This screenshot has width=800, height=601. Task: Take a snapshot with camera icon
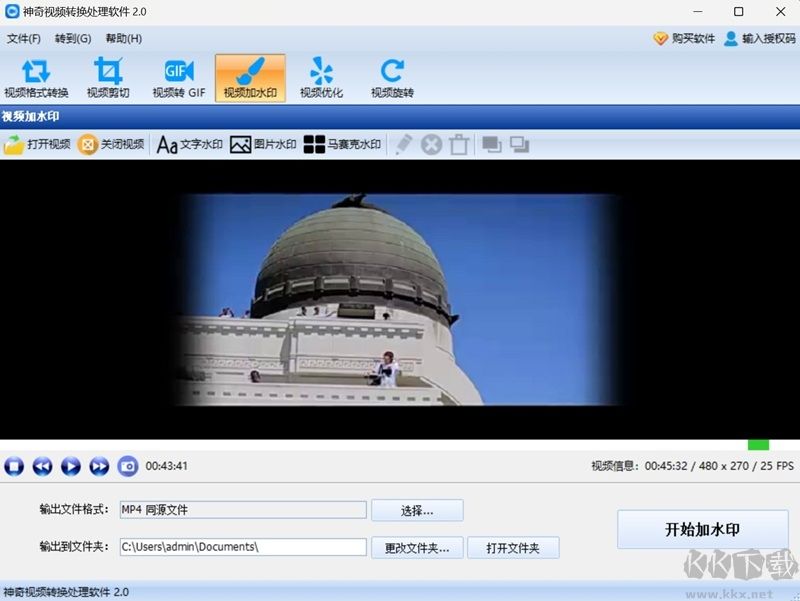pyautogui.click(x=128, y=466)
